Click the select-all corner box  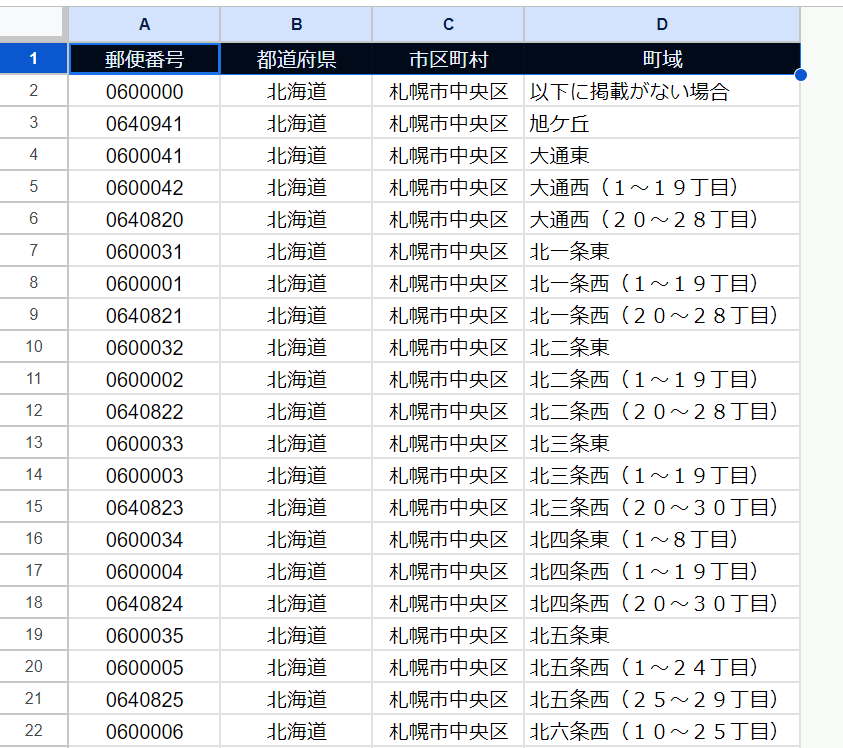[34, 24]
